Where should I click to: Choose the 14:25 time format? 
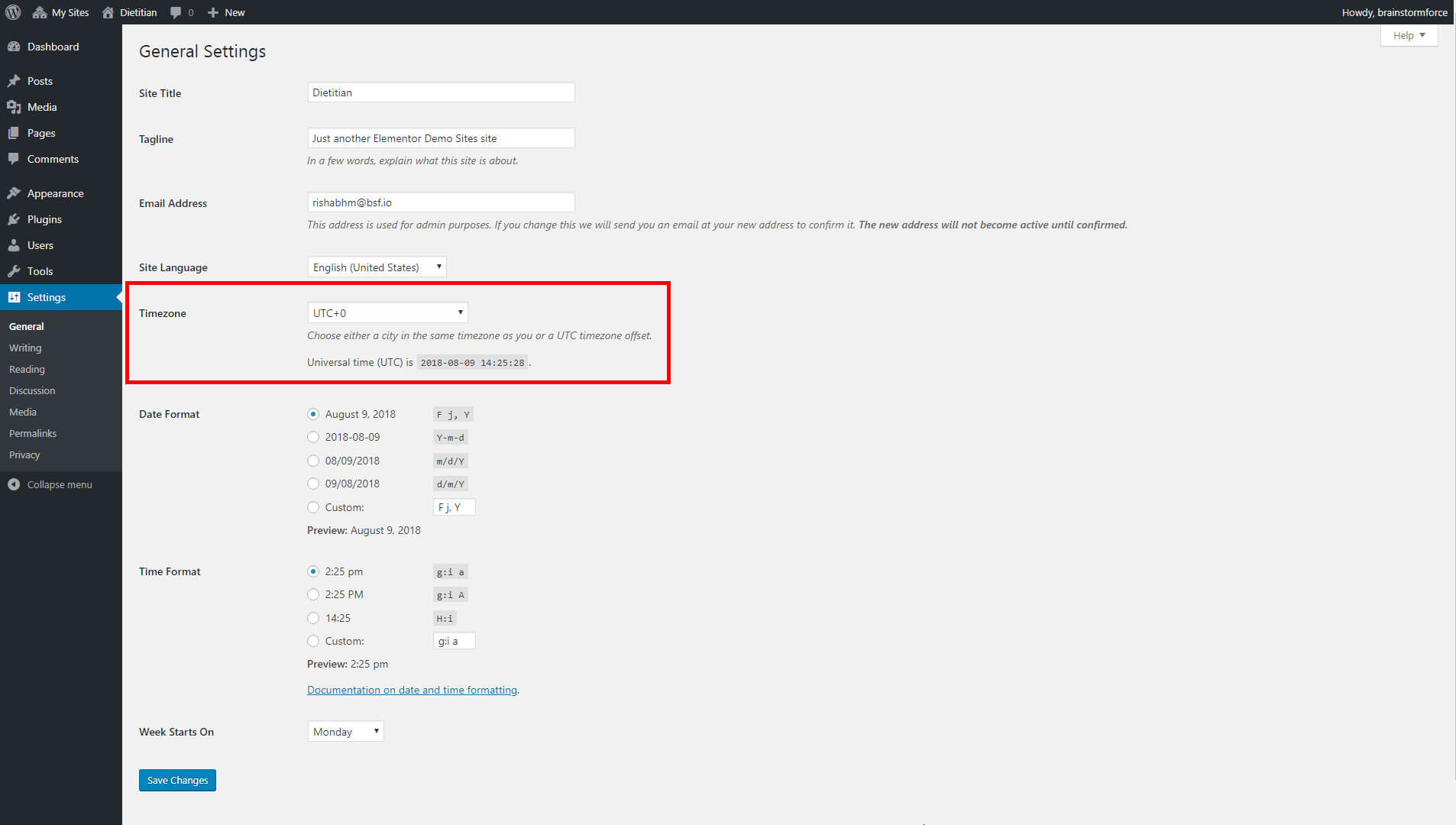tap(313, 617)
